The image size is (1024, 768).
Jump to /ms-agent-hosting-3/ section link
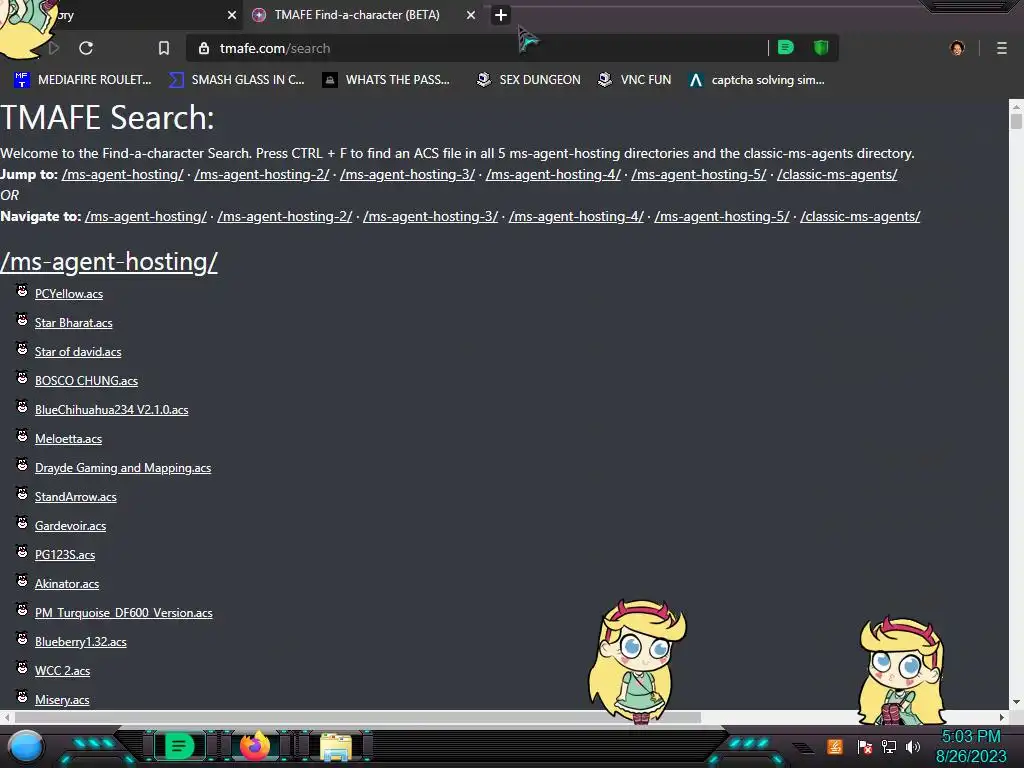pos(408,174)
